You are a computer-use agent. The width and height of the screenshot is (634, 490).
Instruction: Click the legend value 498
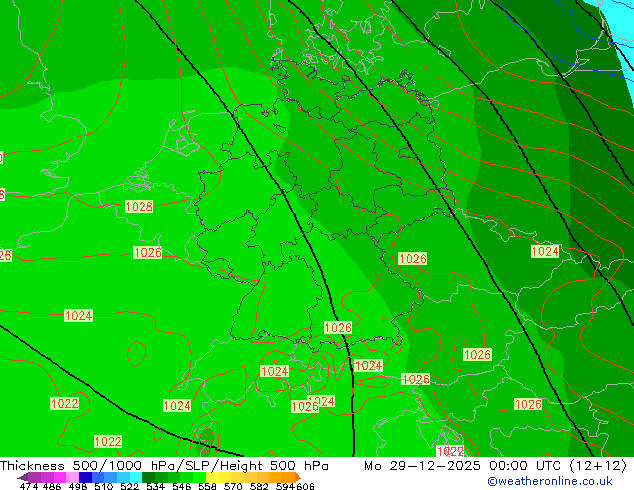pos(78,486)
